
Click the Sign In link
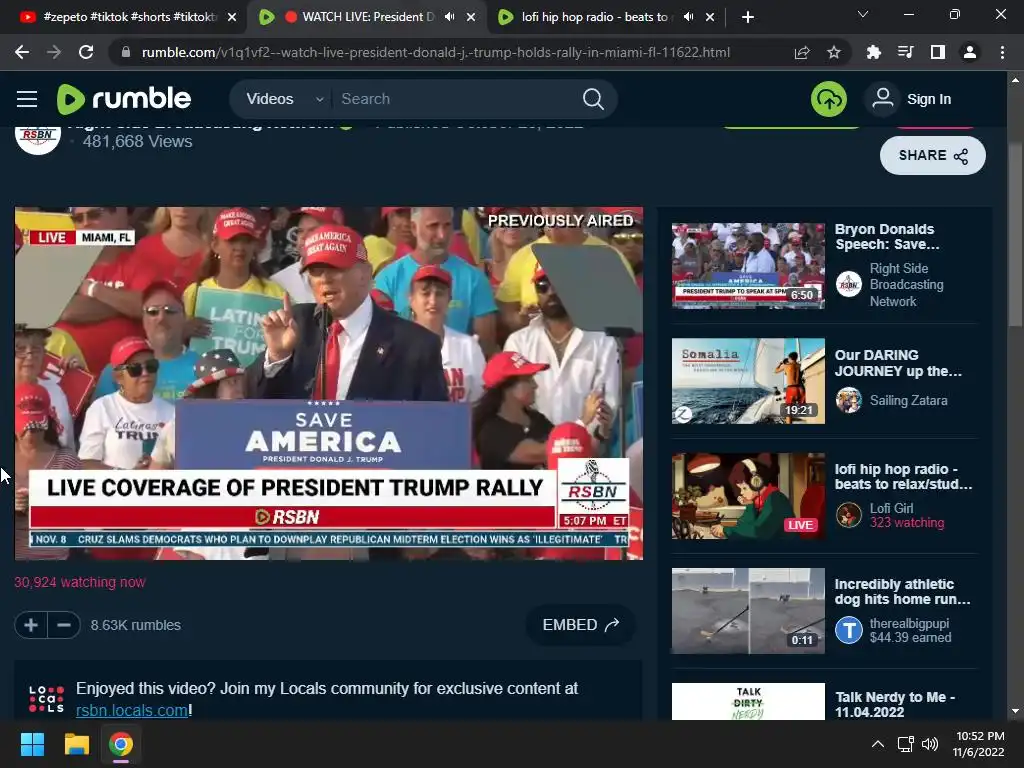929,99
